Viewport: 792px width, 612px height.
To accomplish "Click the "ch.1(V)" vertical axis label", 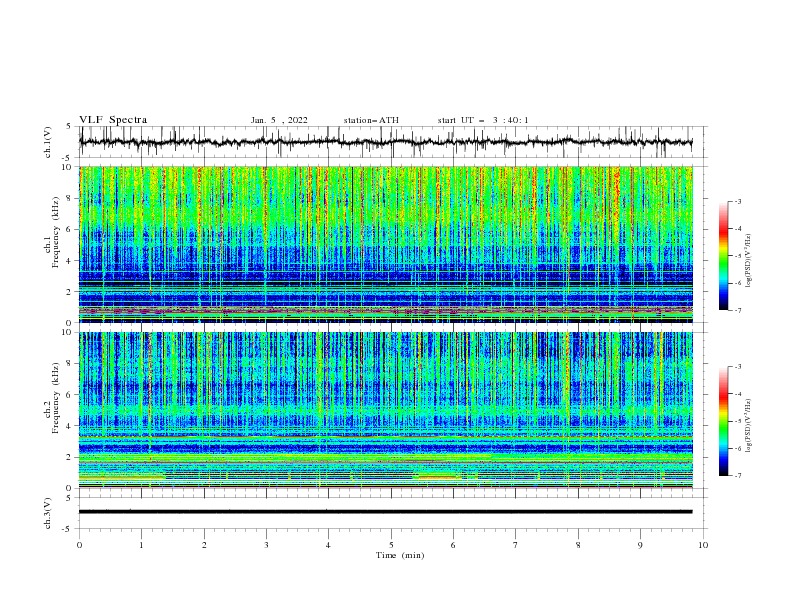I will click(x=48, y=142).
